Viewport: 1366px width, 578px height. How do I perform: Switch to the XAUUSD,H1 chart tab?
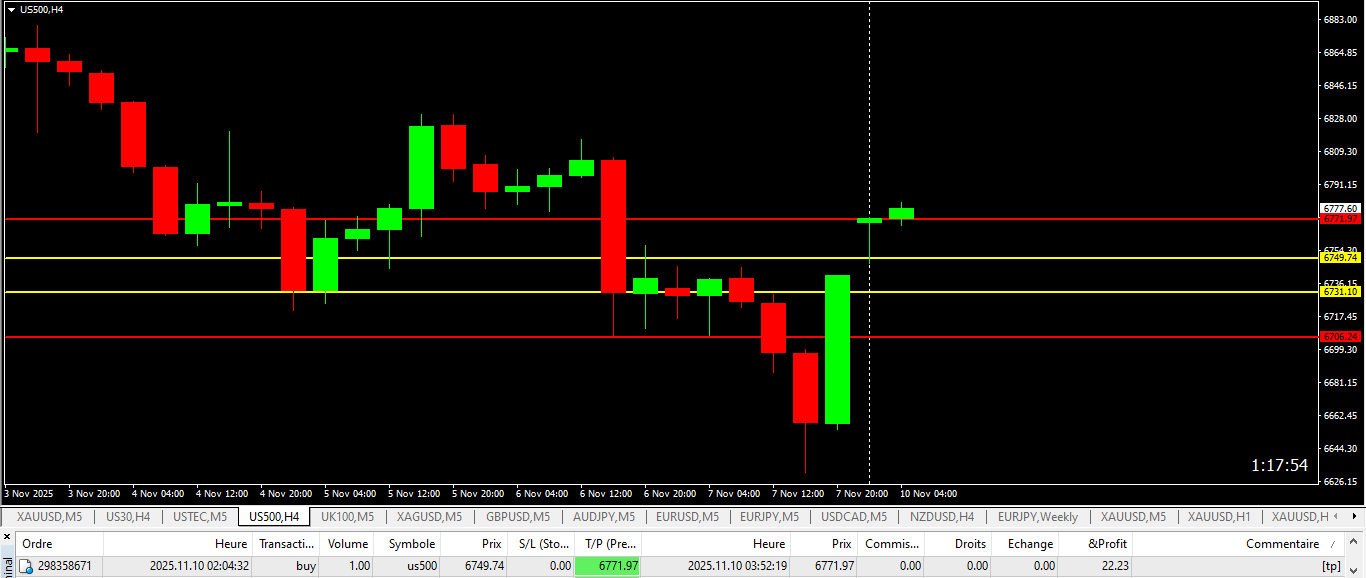click(x=1221, y=517)
